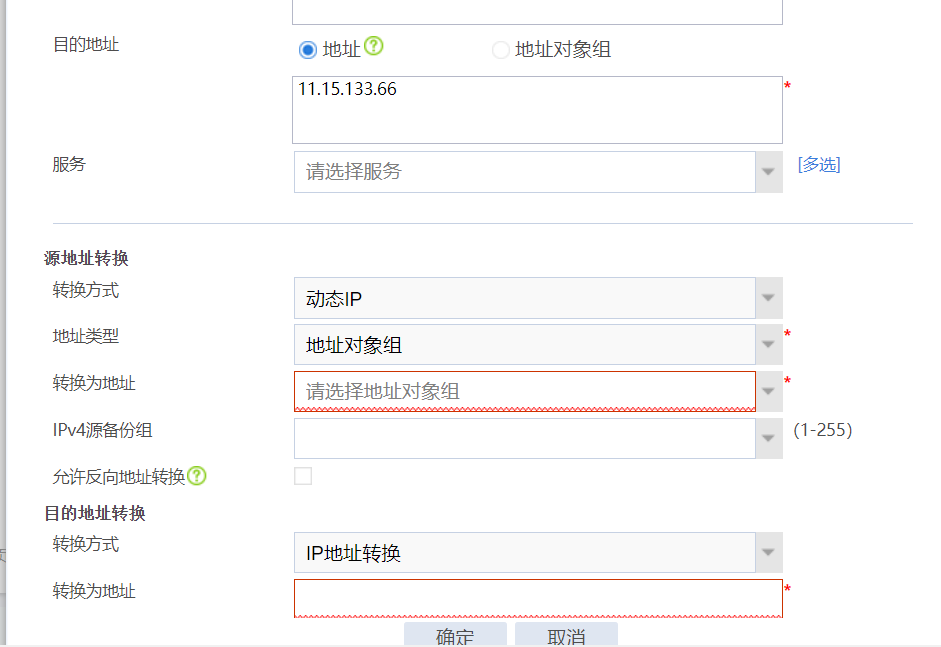Select the 地址 radio button
Viewport: 941px width, 647px height.
(x=308, y=50)
